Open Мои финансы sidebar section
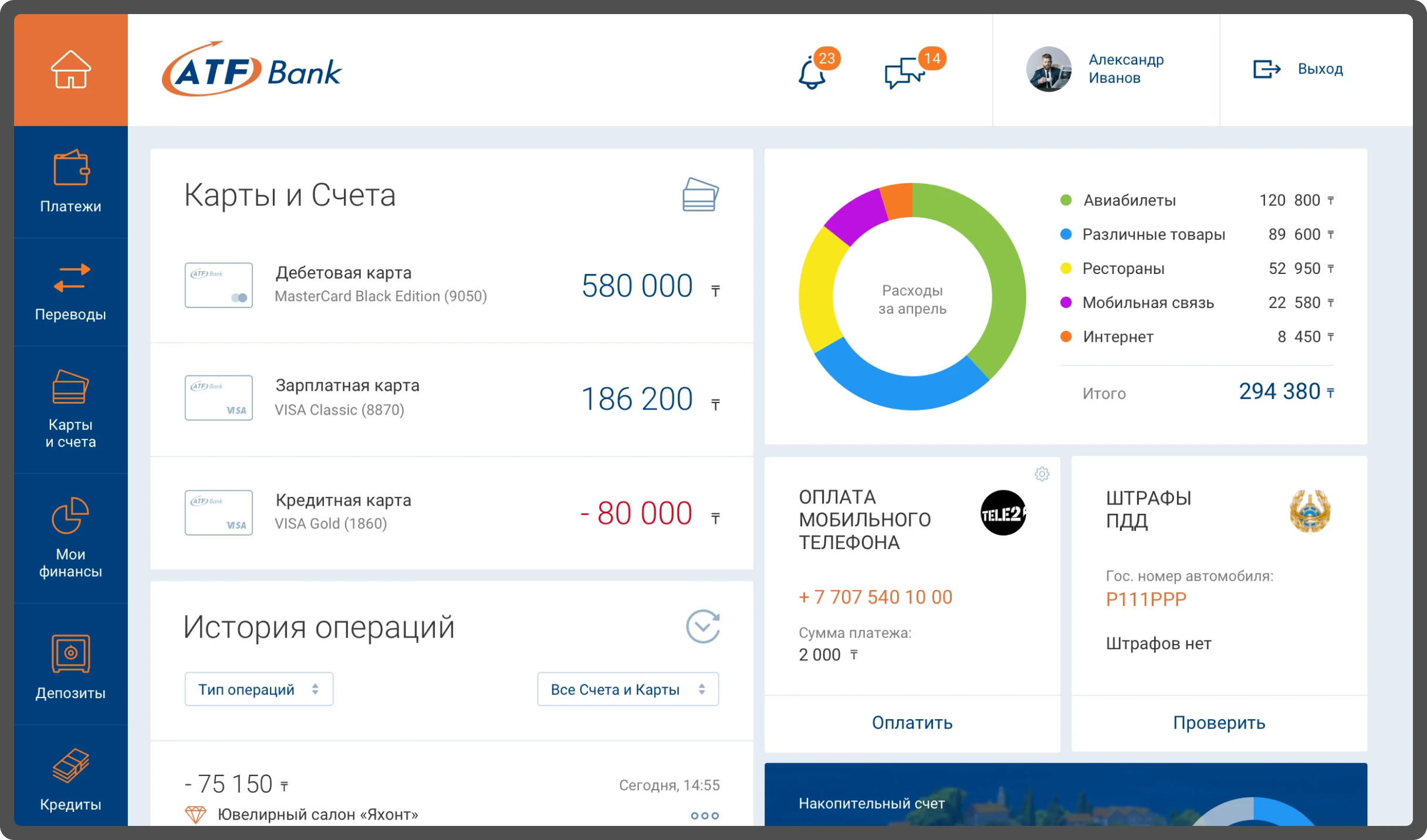This screenshot has height=840, width=1427. pyautogui.click(x=70, y=538)
